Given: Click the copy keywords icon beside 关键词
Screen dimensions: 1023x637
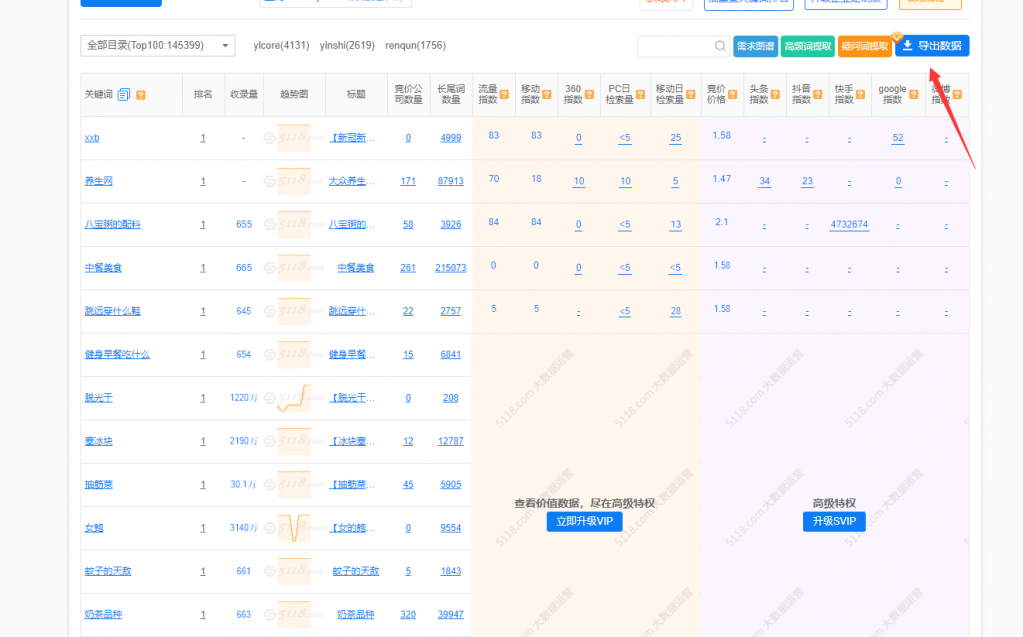Looking at the screenshot, I should click(124, 95).
